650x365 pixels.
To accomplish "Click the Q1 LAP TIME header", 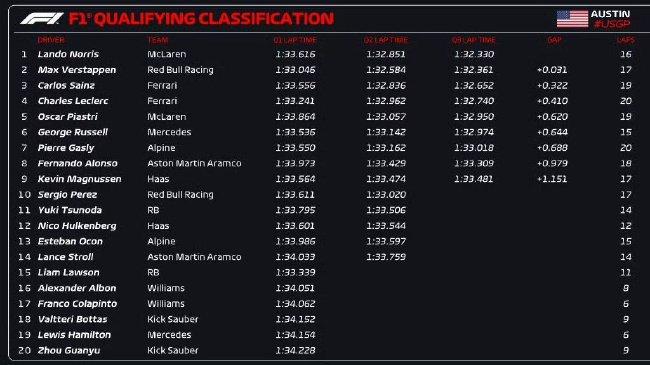I will tap(295, 40).
